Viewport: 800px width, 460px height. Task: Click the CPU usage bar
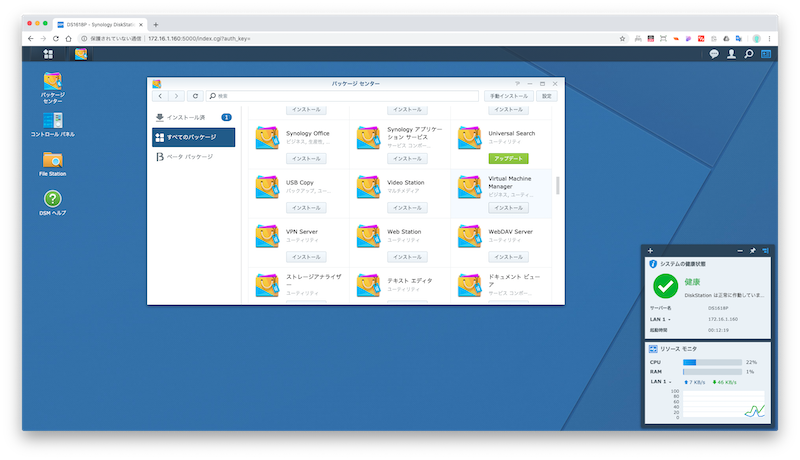pos(712,362)
